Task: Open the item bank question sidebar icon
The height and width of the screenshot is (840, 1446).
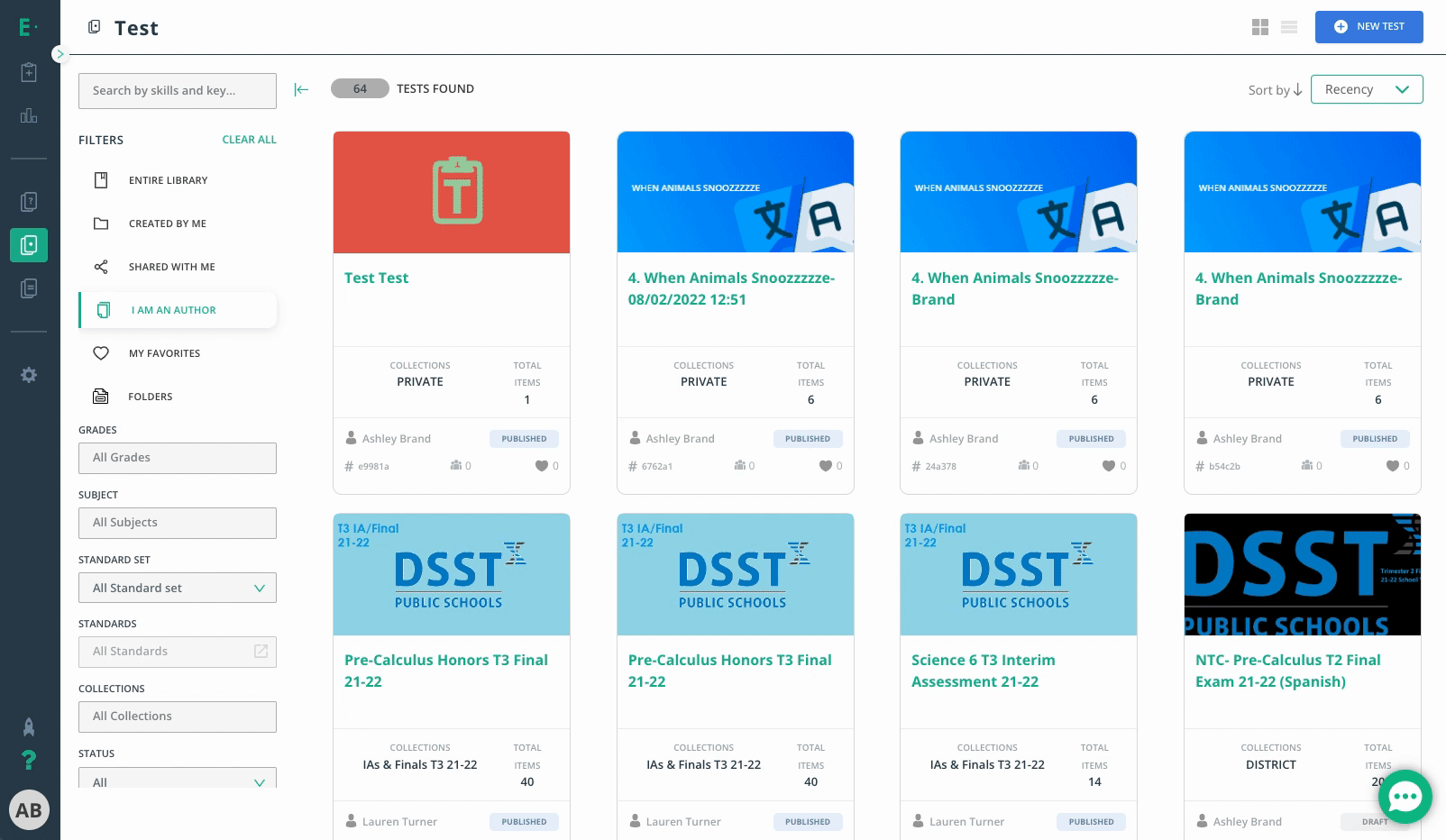Action: 29,202
